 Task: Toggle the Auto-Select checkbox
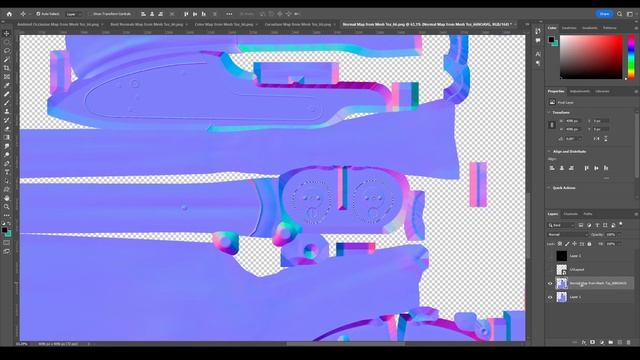tap(38, 14)
